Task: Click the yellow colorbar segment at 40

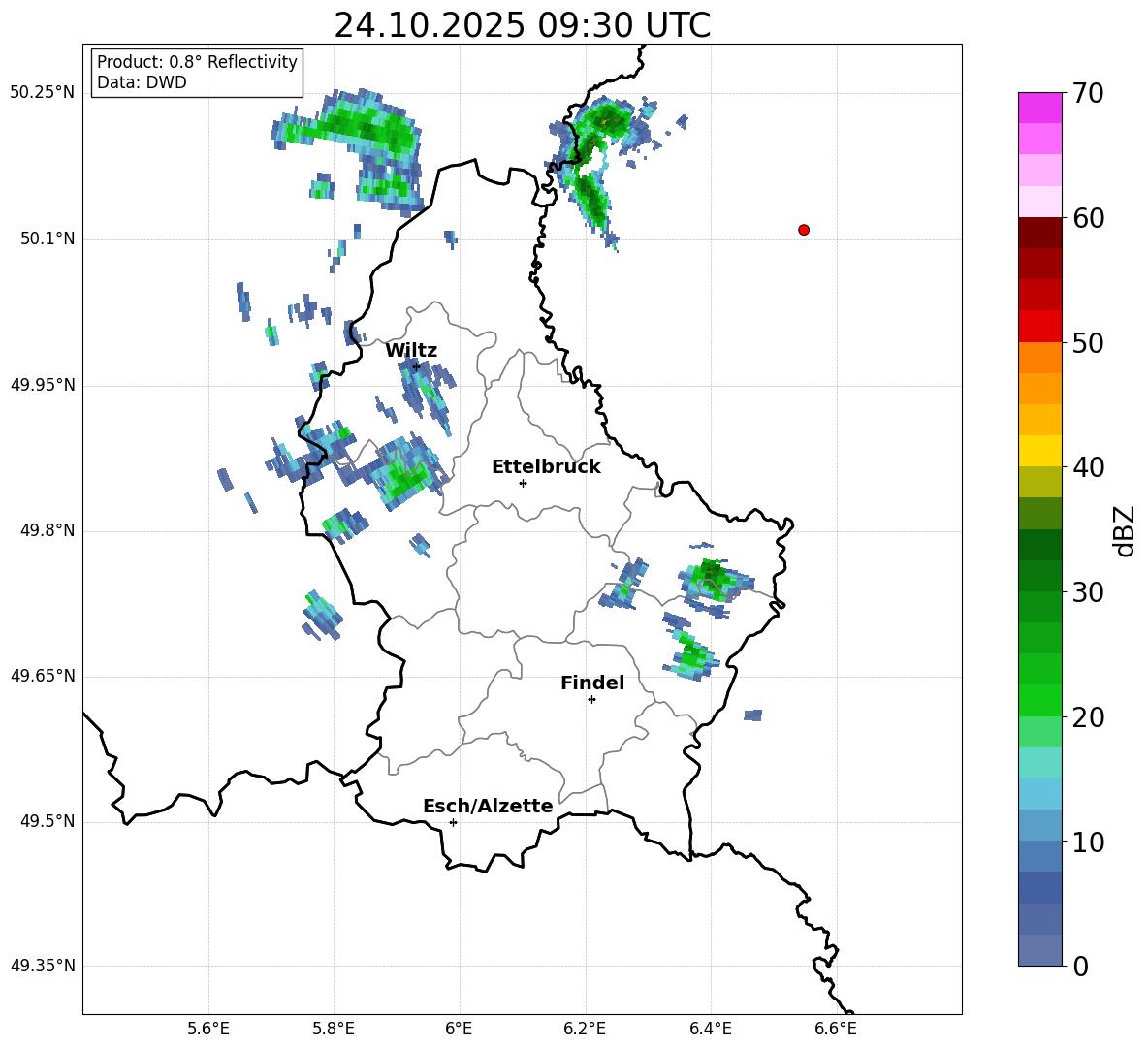Action: pyautogui.click(x=1040, y=451)
